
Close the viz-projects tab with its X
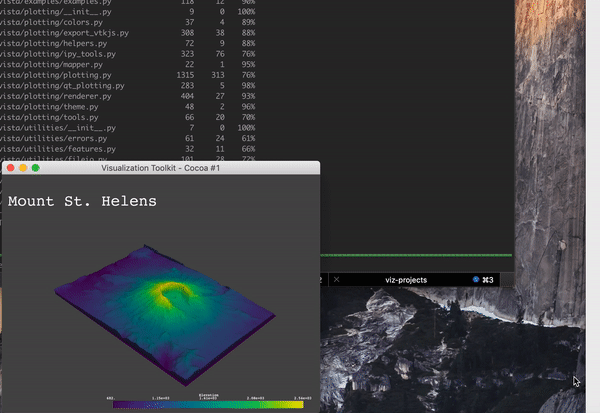coord(336,279)
